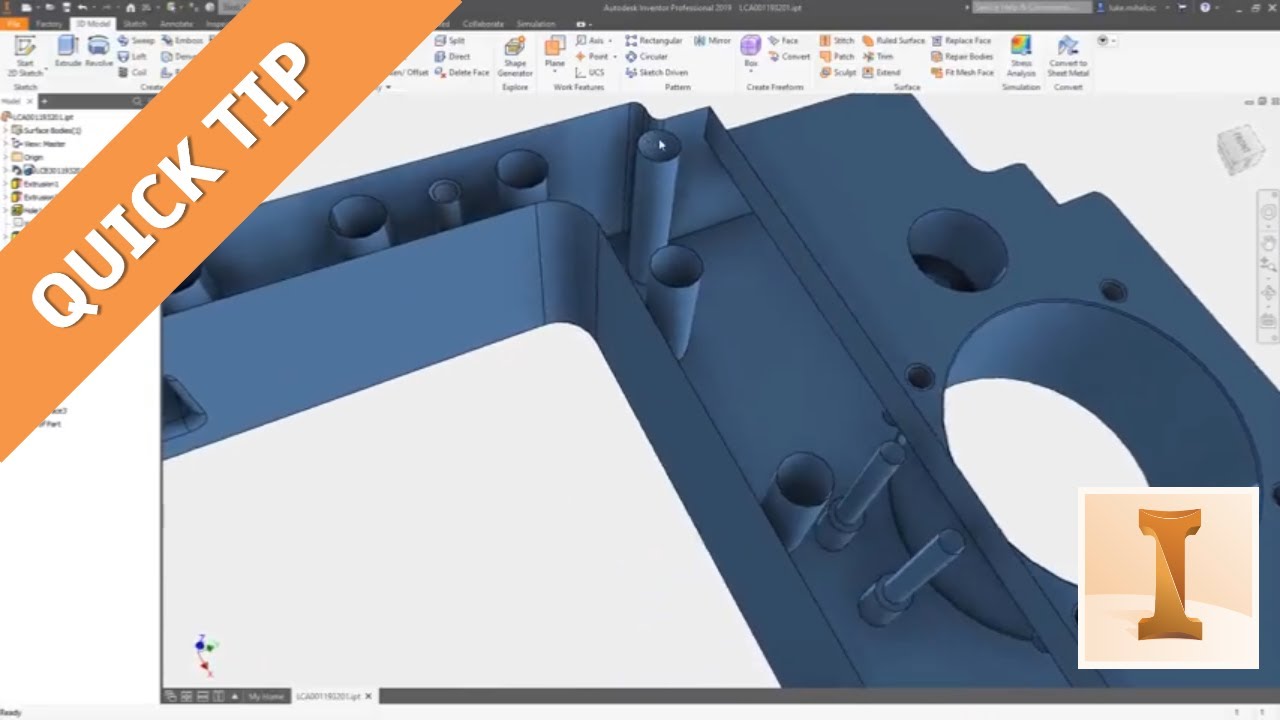The image size is (1280, 720).
Task: Expand the View: Master node
Action: tap(5, 144)
